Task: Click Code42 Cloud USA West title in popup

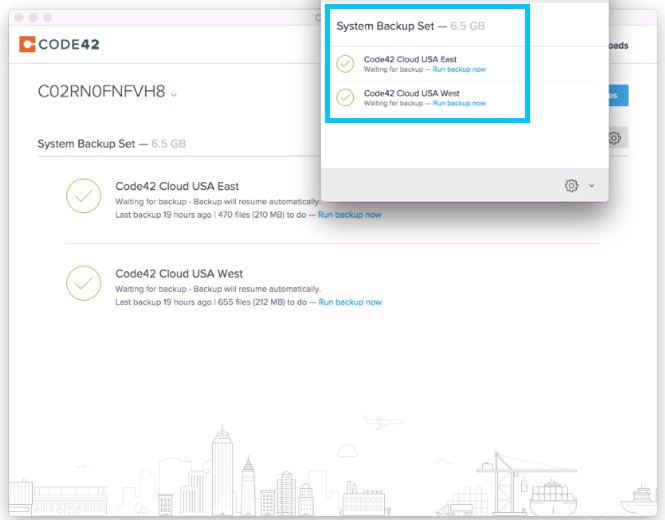Action: pos(412,93)
